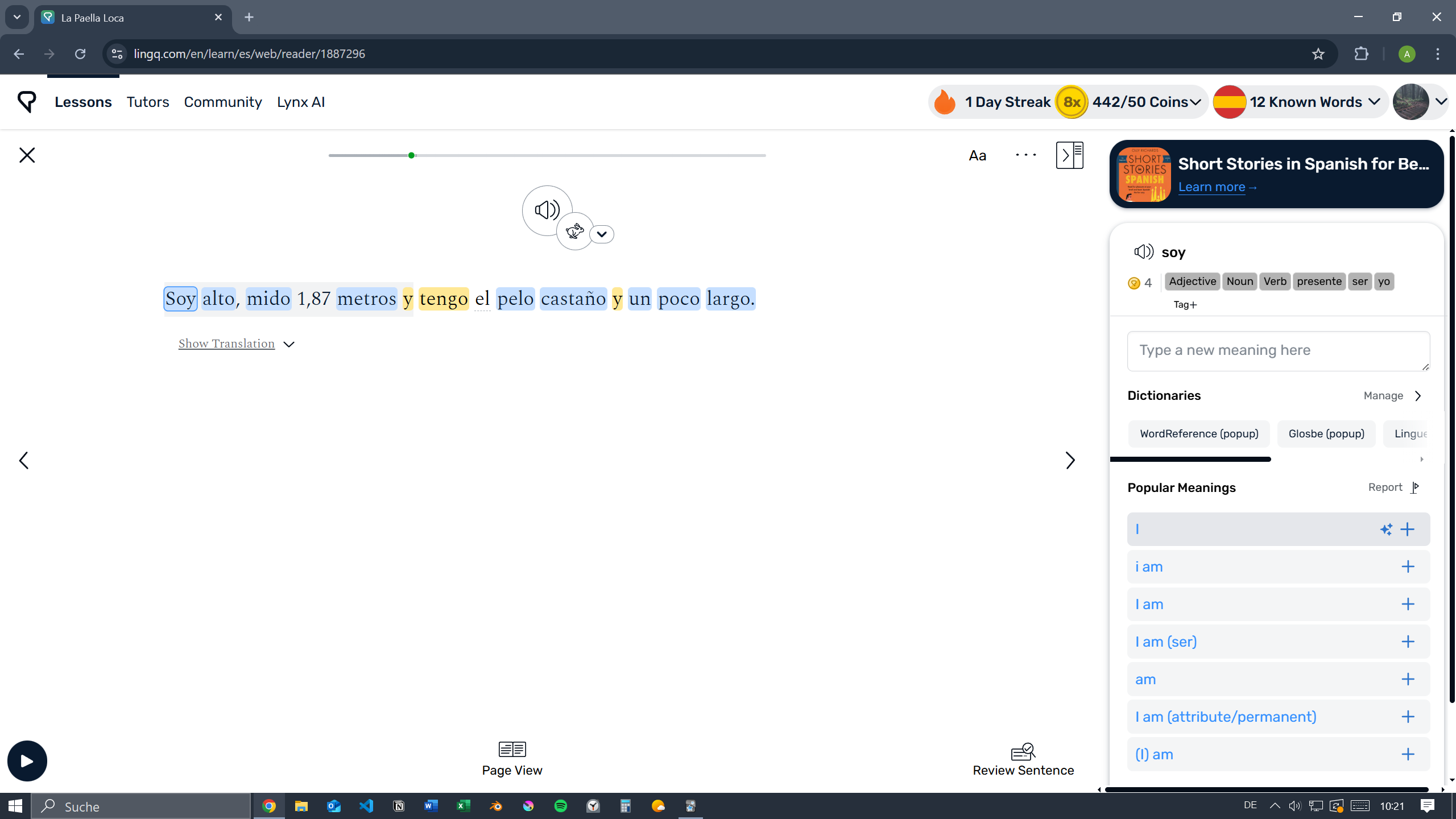This screenshot has width=1456, height=819.
Task: Go to Lynx AI tab
Action: pos(300,102)
